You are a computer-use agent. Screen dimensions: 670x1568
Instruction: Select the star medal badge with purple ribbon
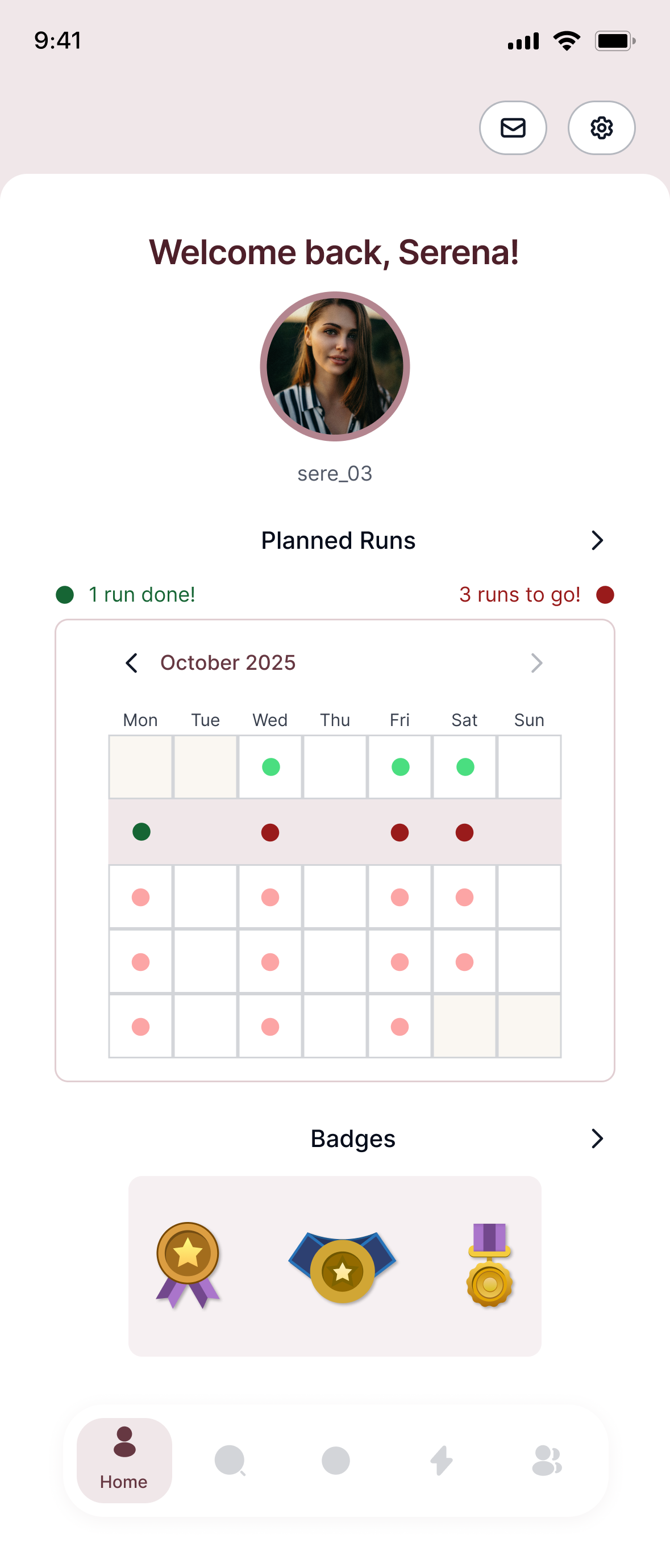point(188,1264)
